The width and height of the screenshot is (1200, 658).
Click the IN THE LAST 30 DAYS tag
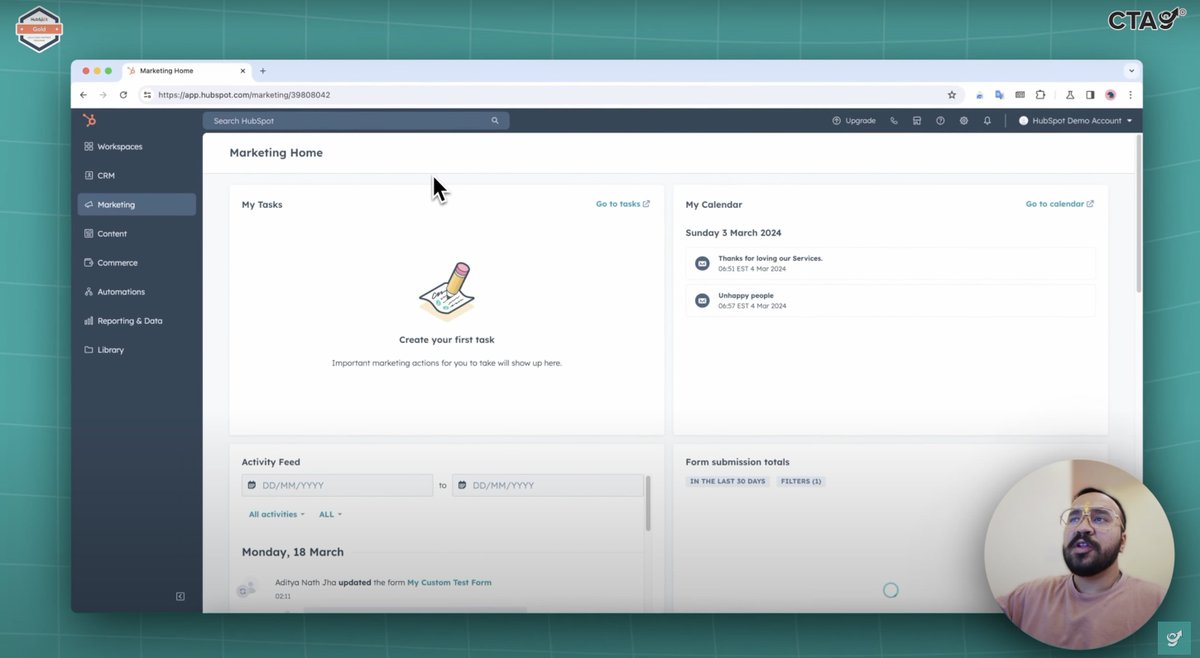point(727,481)
